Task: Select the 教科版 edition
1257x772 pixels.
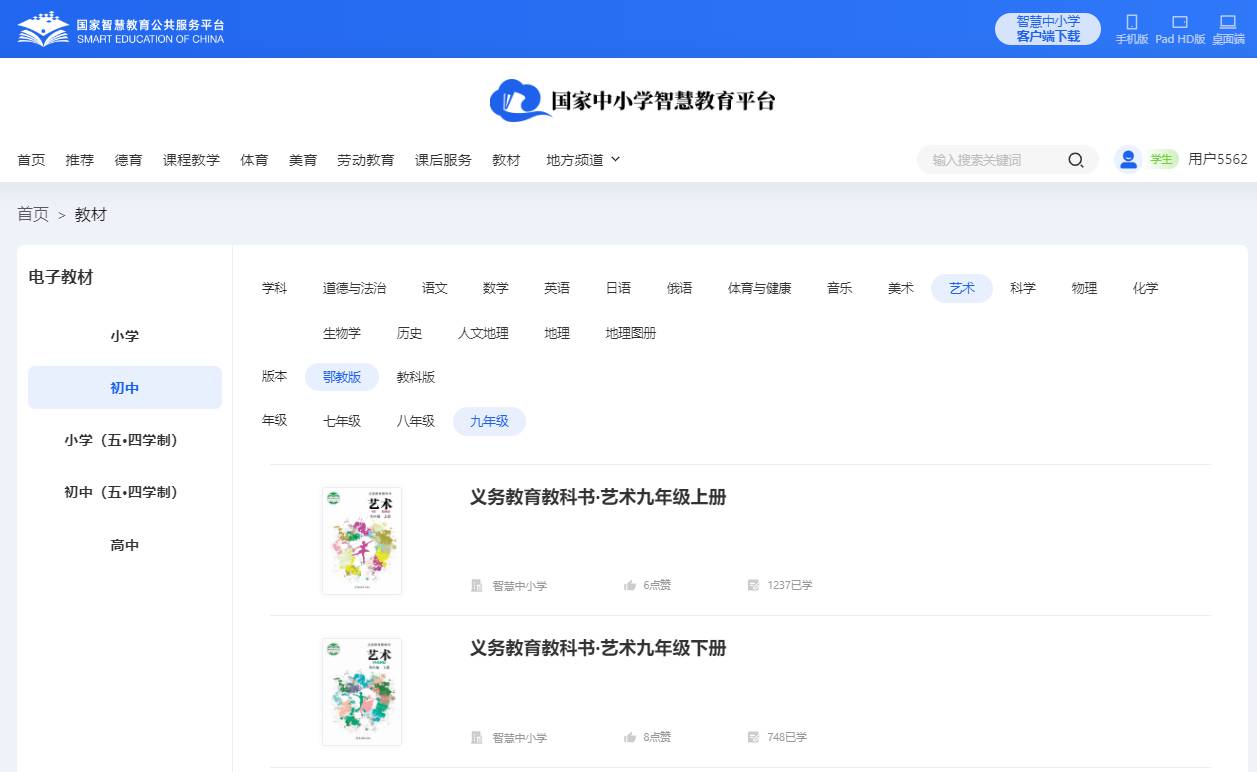Action: click(x=416, y=377)
